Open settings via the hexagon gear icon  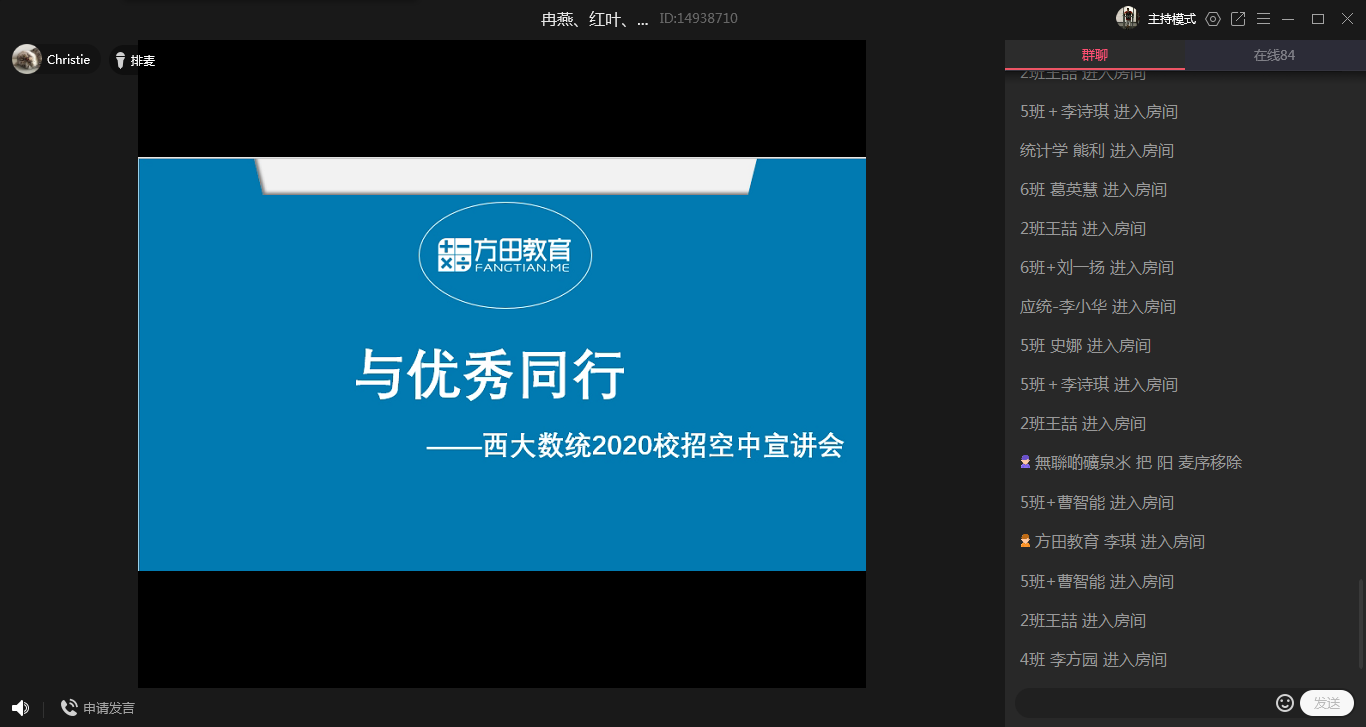pos(1213,19)
